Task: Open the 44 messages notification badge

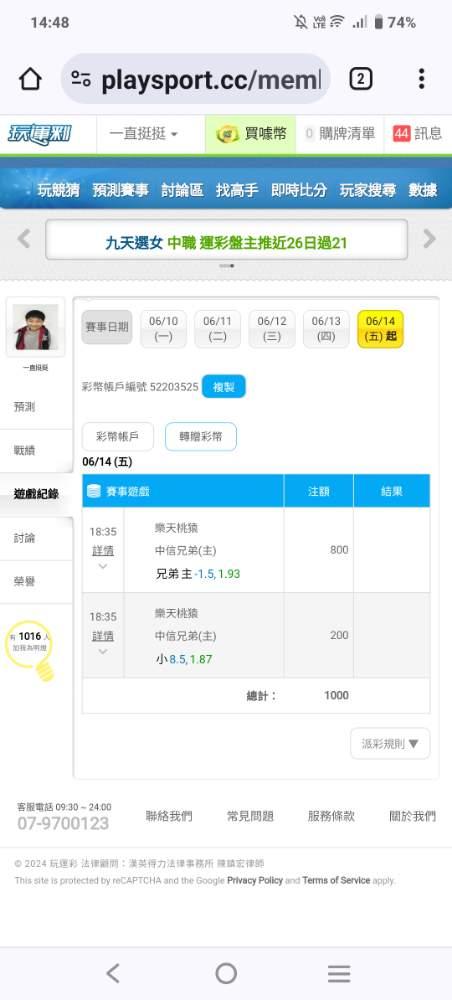Action: pos(401,134)
